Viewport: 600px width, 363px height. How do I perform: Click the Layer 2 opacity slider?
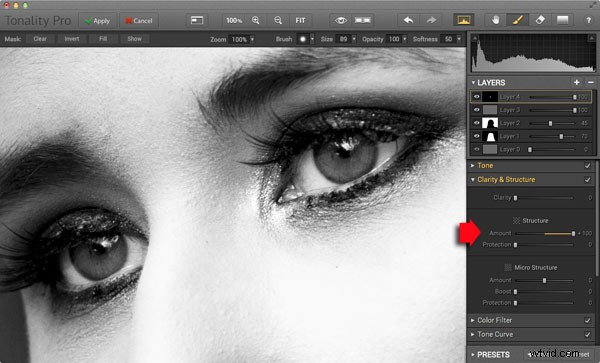[x=552, y=123]
